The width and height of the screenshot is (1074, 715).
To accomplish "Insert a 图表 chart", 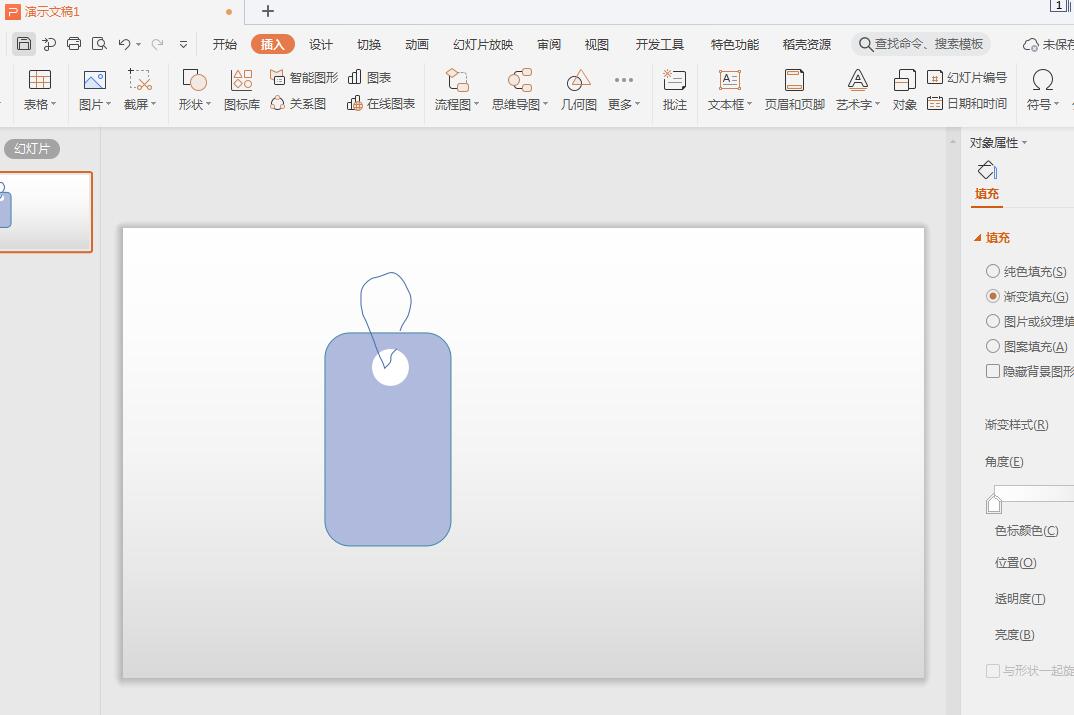I will click(369, 77).
